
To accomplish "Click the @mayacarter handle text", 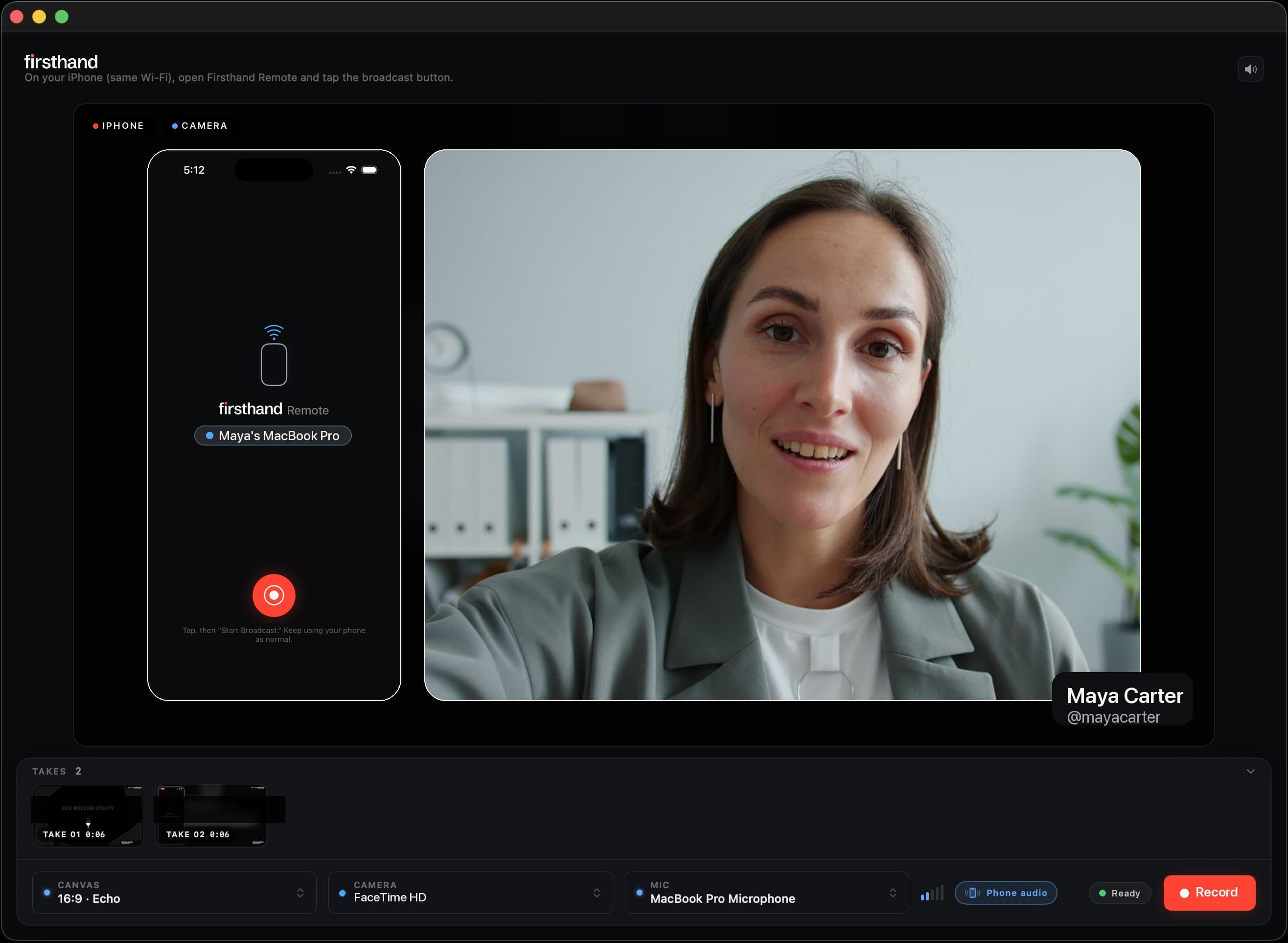I will [1113, 717].
